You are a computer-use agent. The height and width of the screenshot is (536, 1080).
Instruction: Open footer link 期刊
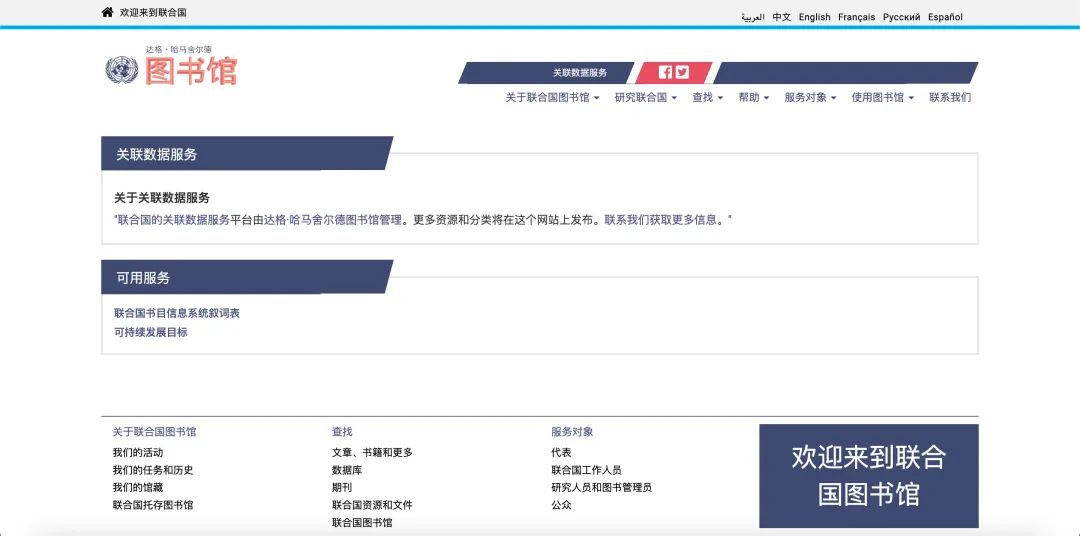tap(342, 488)
